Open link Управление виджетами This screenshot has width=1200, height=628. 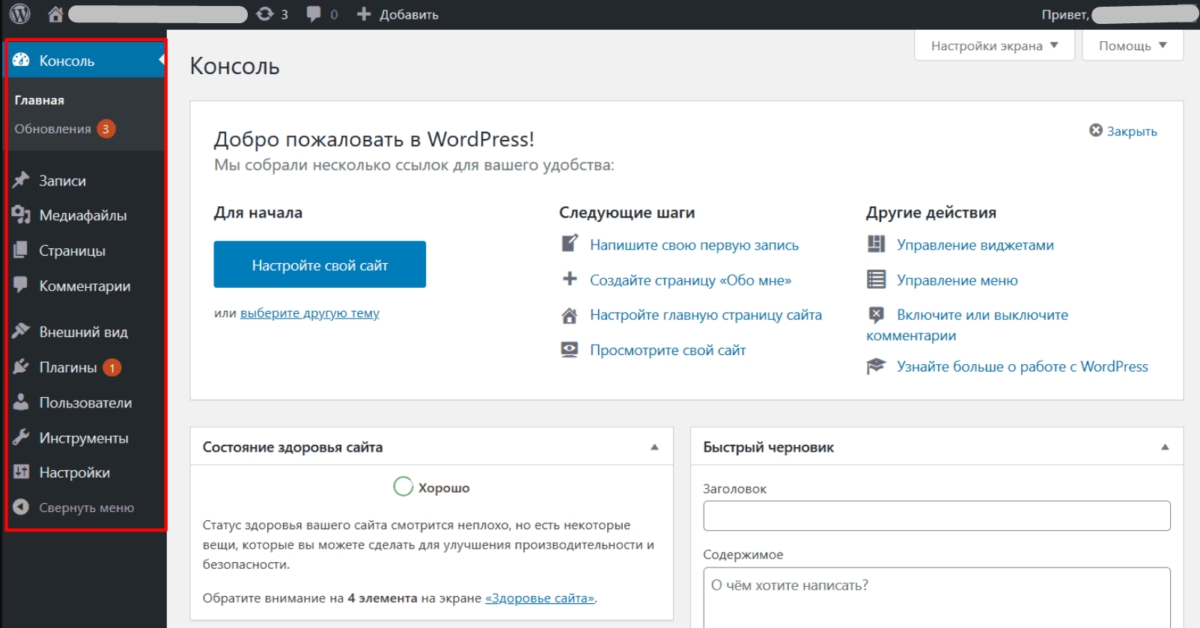[975, 245]
